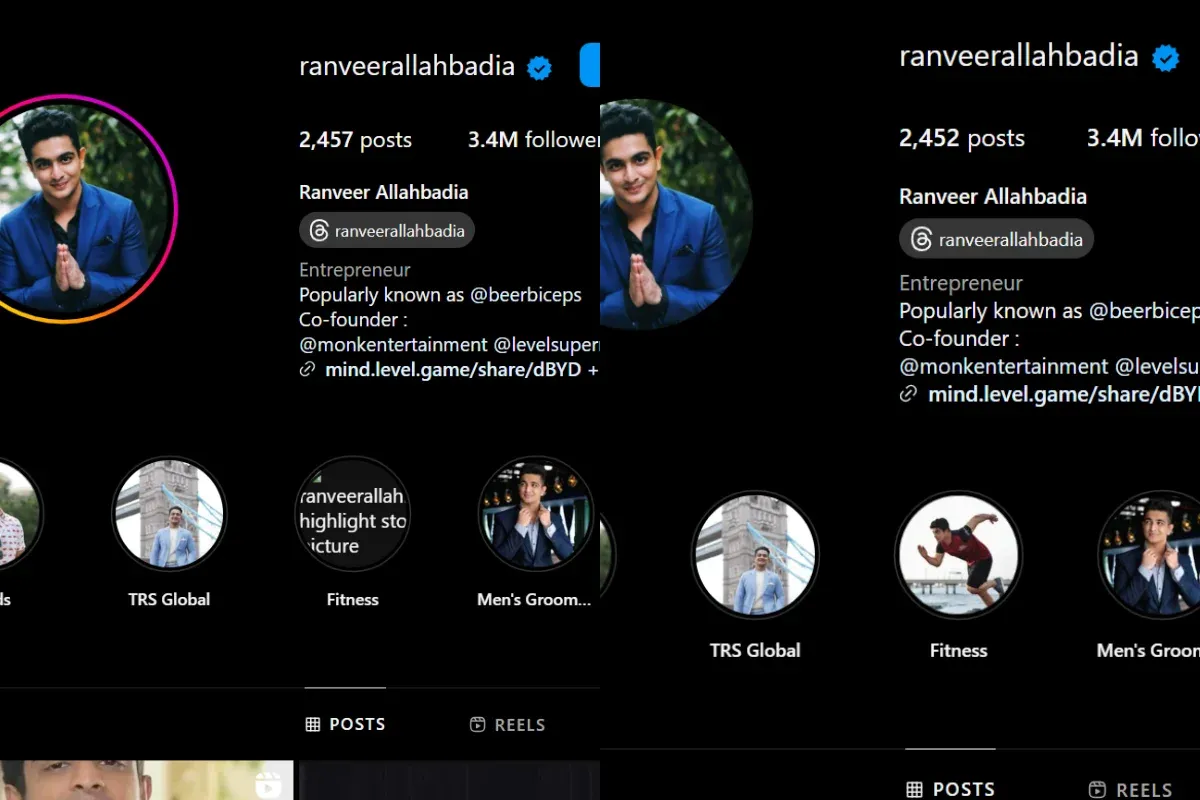This screenshot has height=800, width=1200.
Task: Click link chain icon in left bio
Action: [x=307, y=370]
